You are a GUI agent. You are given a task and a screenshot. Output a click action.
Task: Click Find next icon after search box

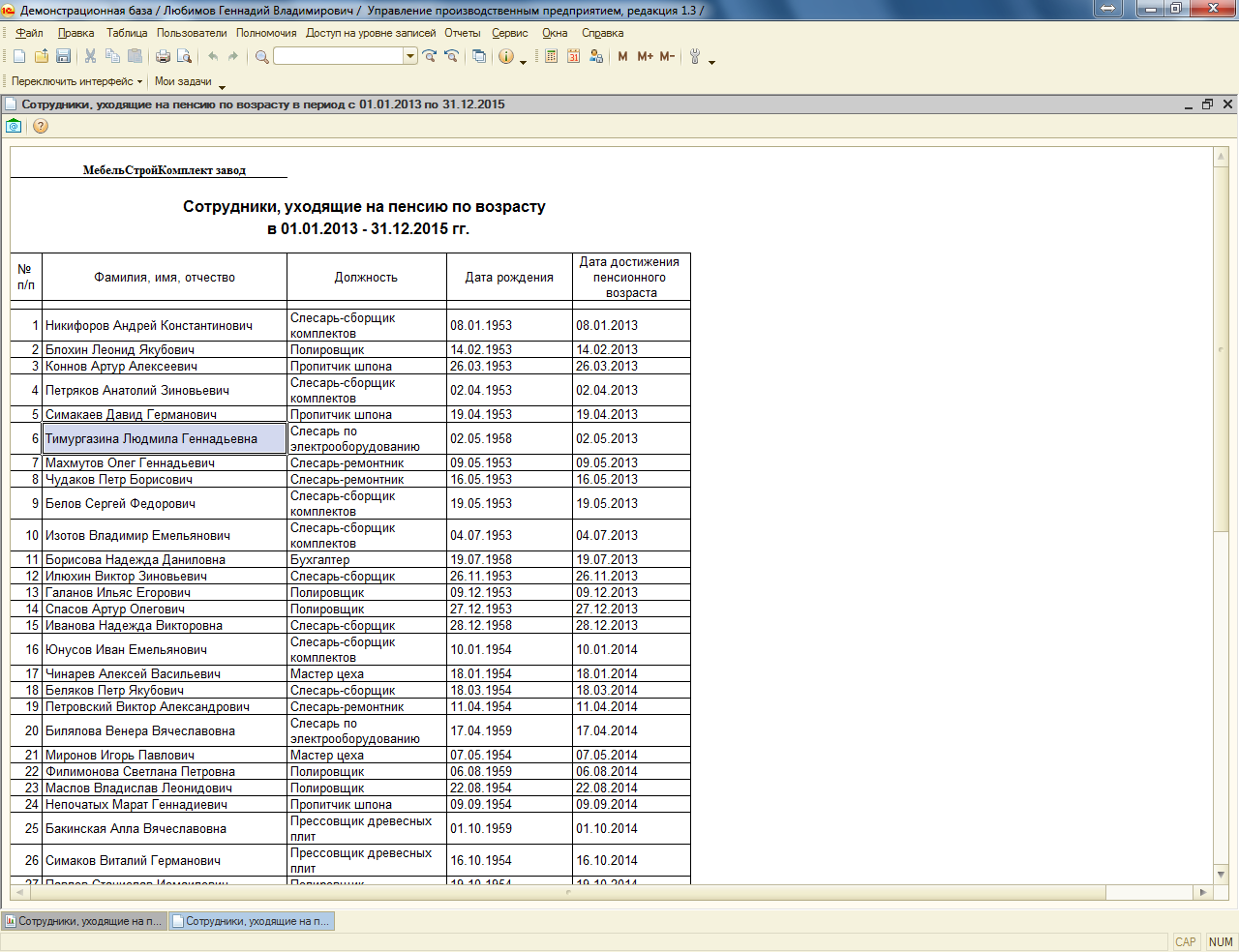(x=430, y=57)
